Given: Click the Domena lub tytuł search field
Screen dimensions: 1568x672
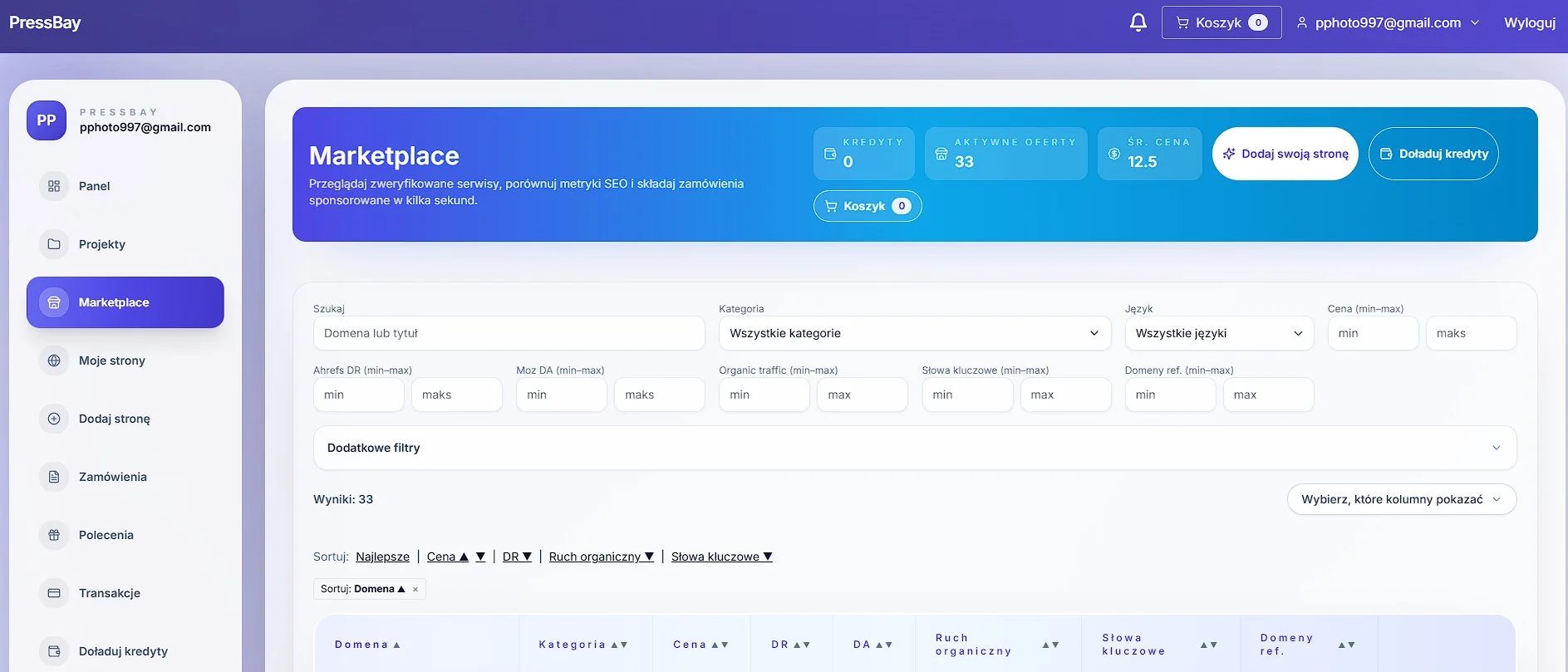Looking at the screenshot, I should (x=509, y=333).
